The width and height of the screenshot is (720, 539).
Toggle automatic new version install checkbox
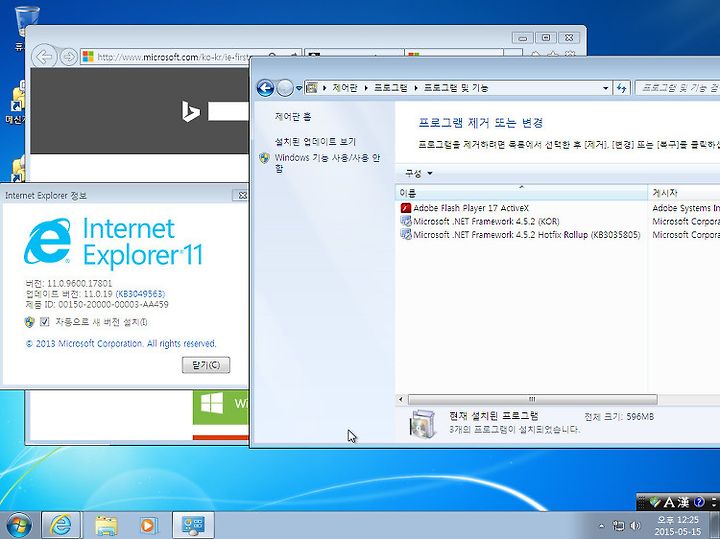click(x=45, y=322)
